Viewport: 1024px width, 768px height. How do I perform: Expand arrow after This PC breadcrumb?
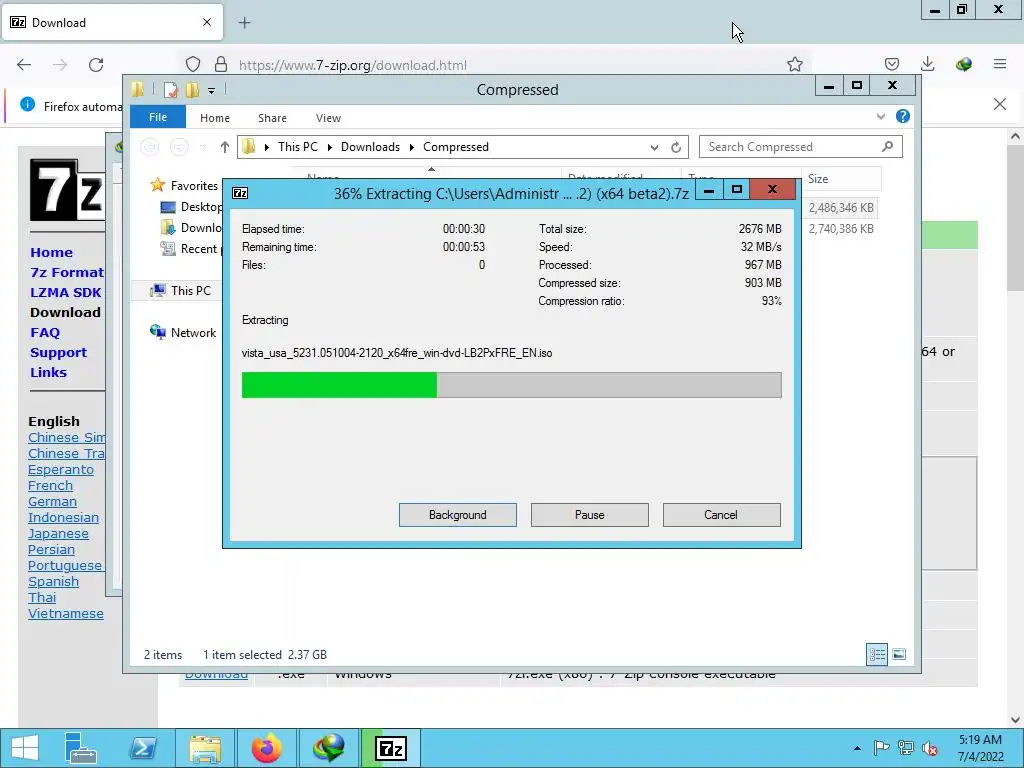click(x=329, y=147)
